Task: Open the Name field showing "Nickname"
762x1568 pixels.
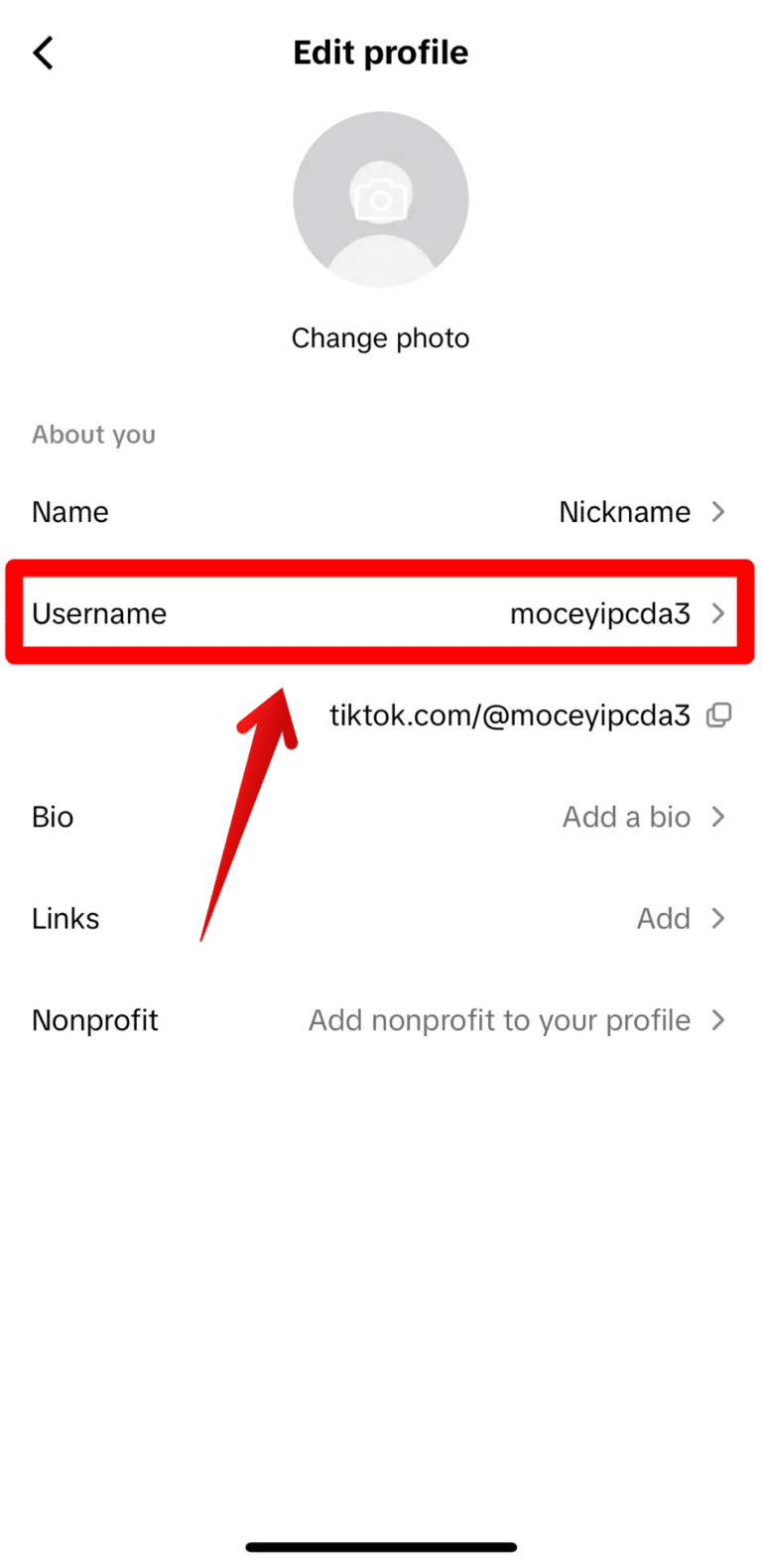Action: (x=624, y=512)
